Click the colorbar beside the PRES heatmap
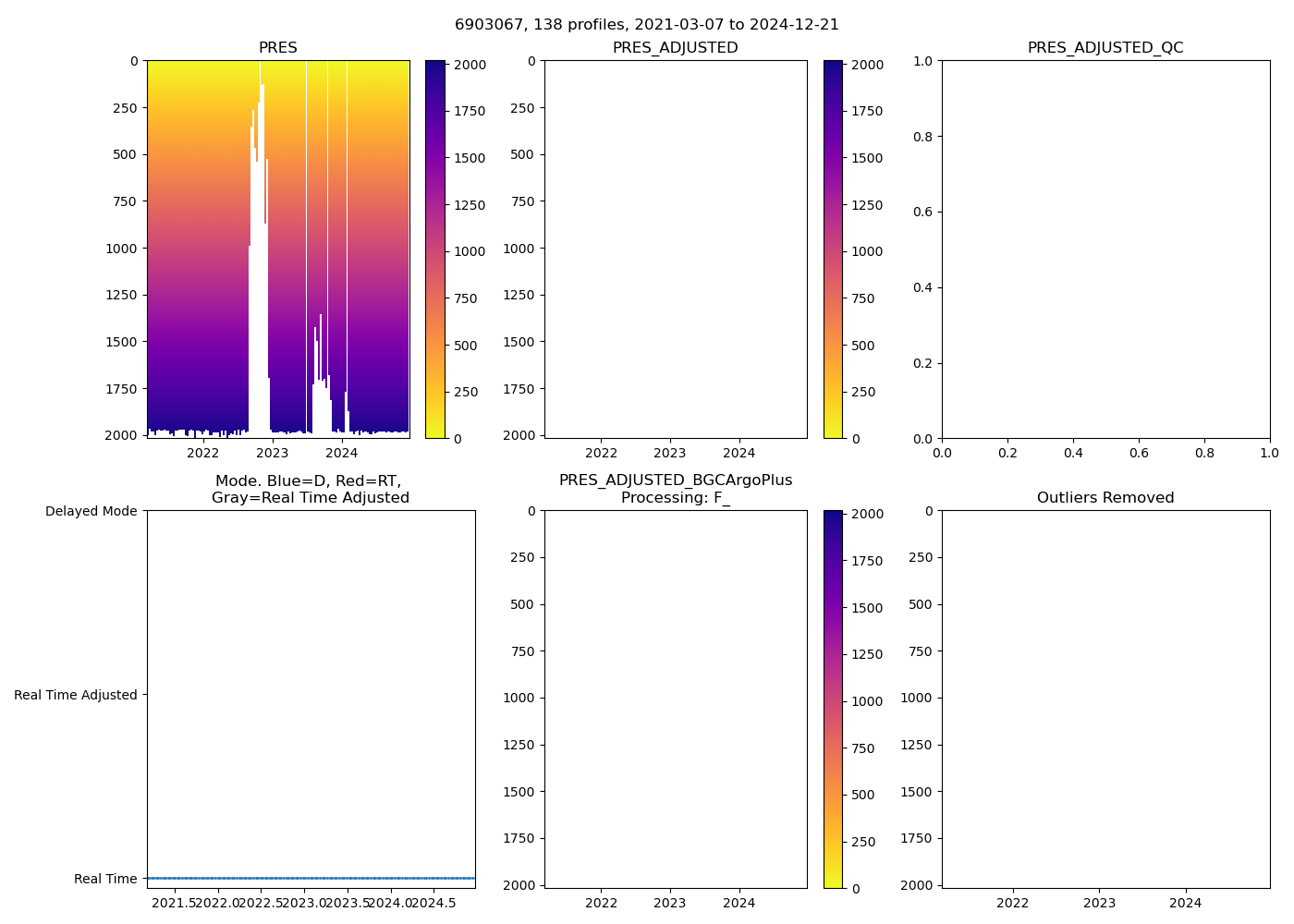 pyautogui.click(x=435, y=249)
